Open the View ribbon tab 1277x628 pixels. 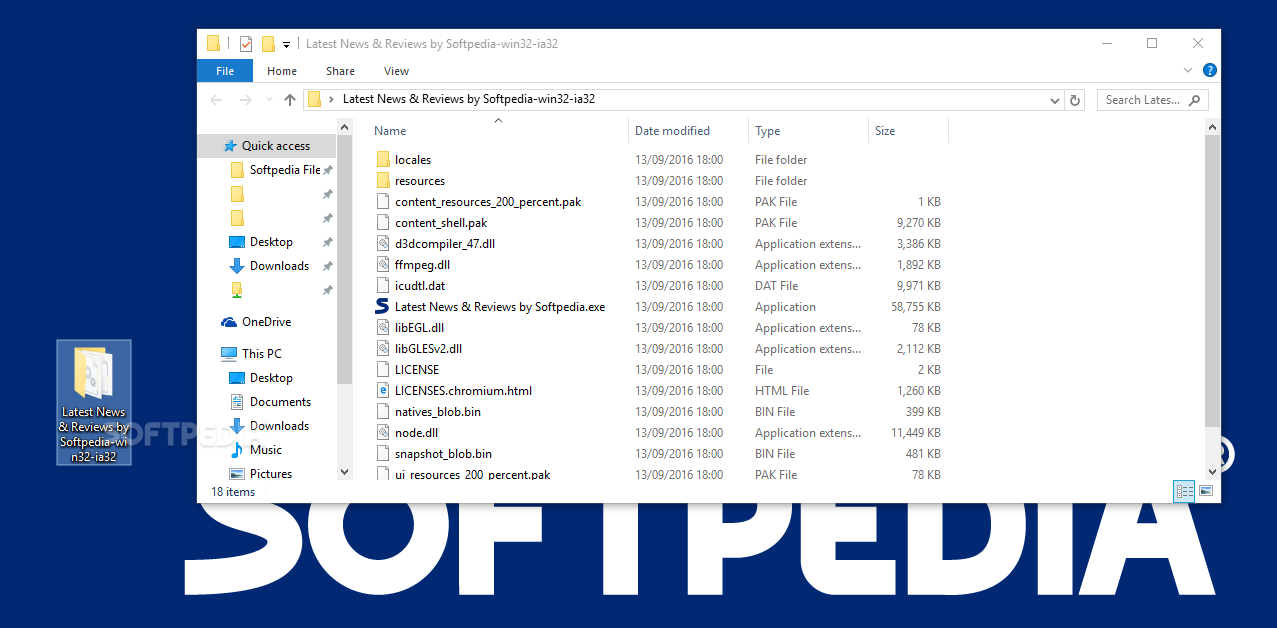click(396, 71)
